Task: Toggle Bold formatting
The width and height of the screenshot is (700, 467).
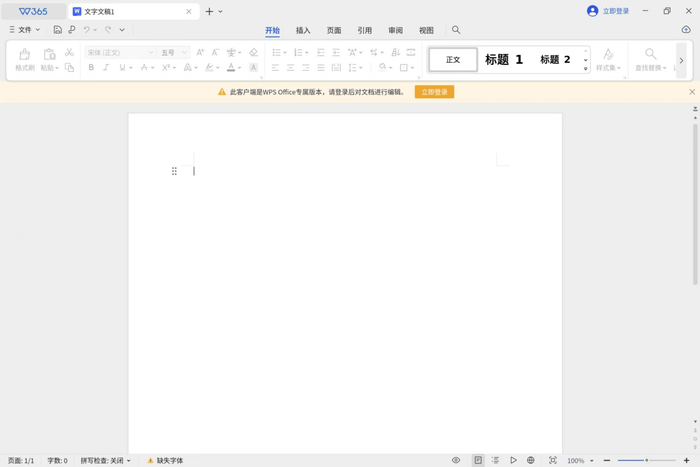Action: [91, 68]
